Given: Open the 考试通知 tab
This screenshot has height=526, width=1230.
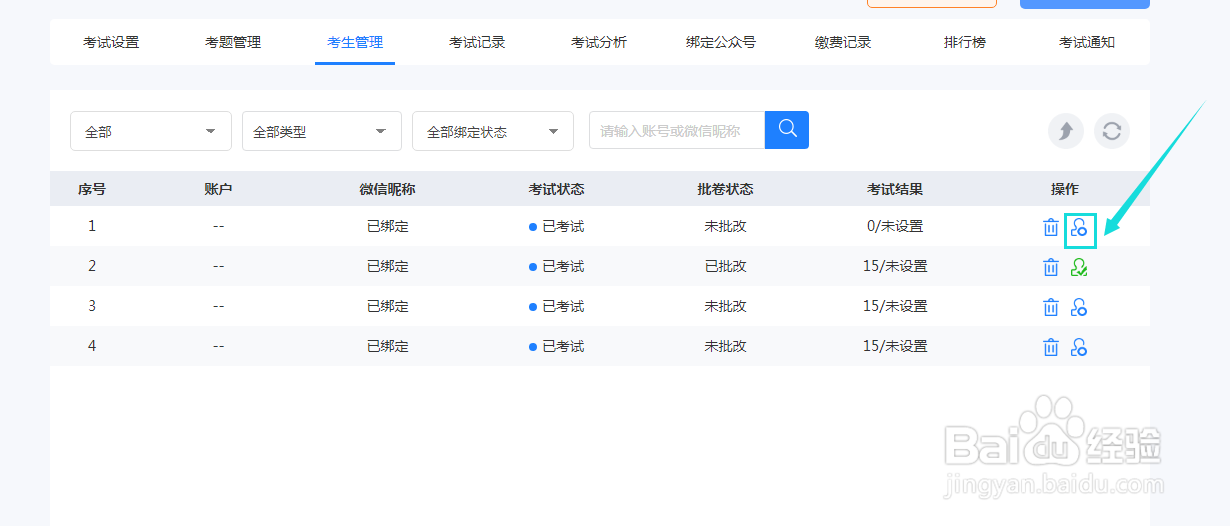Looking at the screenshot, I should coord(1087,42).
